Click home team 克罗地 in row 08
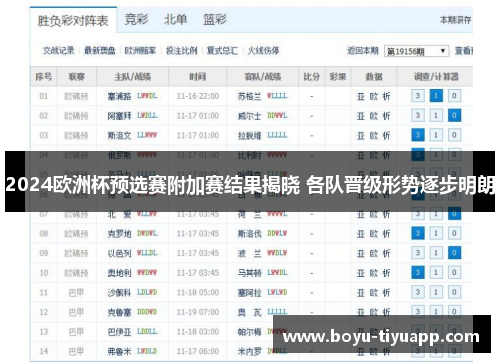This screenshot has height=362, width=500. coord(119,234)
